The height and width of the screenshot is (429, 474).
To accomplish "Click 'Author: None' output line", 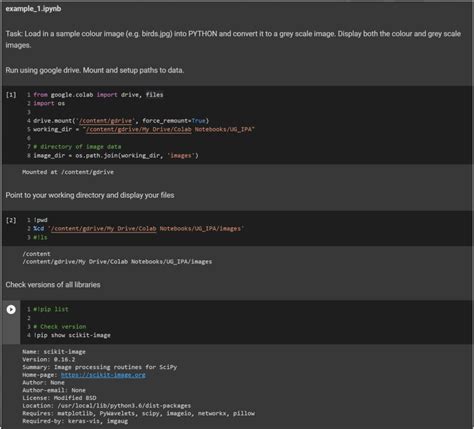I will tap(43, 383).
